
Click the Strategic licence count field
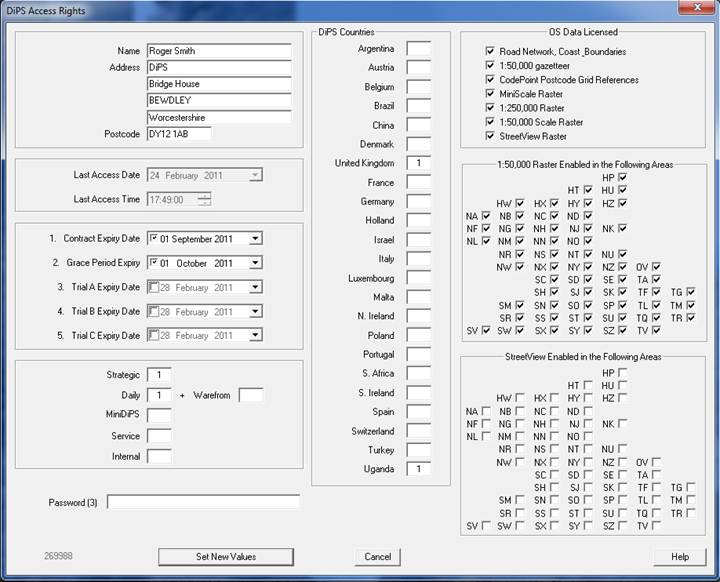(x=159, y=375)
